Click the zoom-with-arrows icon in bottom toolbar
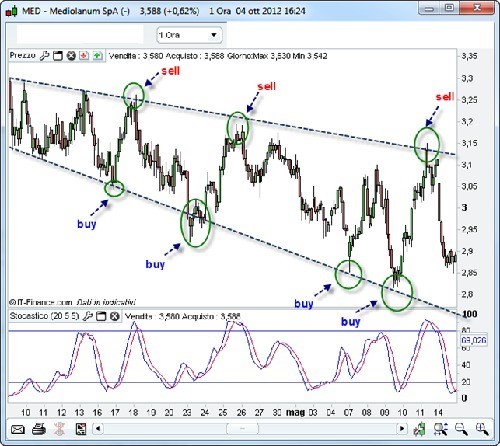The height and width of the screenshot is (446, 500). click(441, 429)
